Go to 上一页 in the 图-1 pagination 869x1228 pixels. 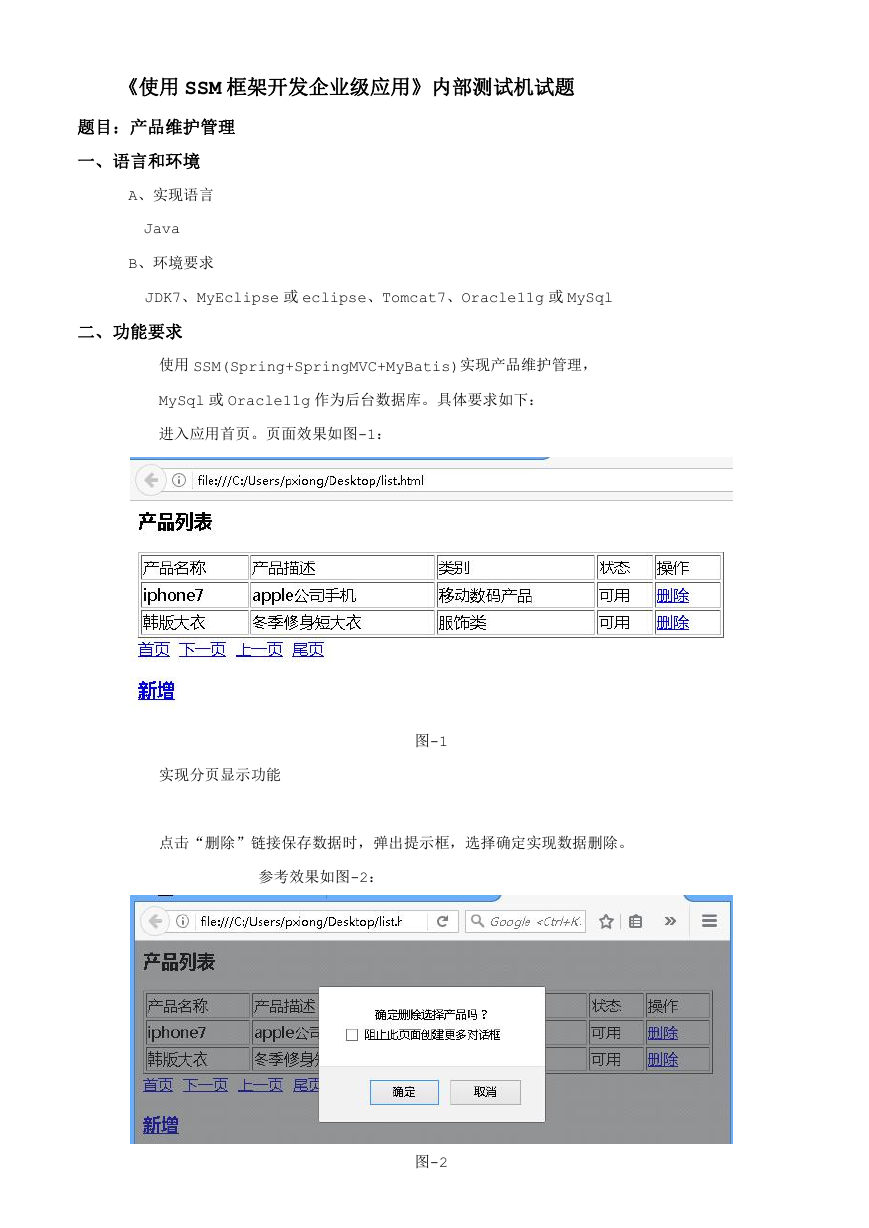pyautogui.click(x=260, y=650)
